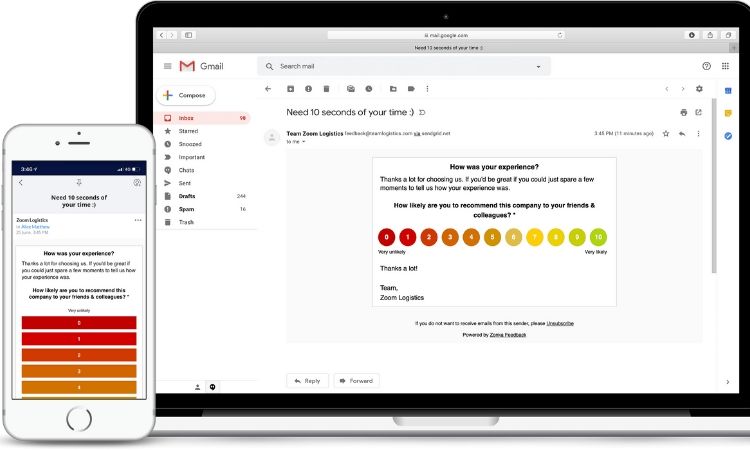Screen dimensions: 750x450
Task: Toggle Safari sidebar button
Action: coord(188,35)
